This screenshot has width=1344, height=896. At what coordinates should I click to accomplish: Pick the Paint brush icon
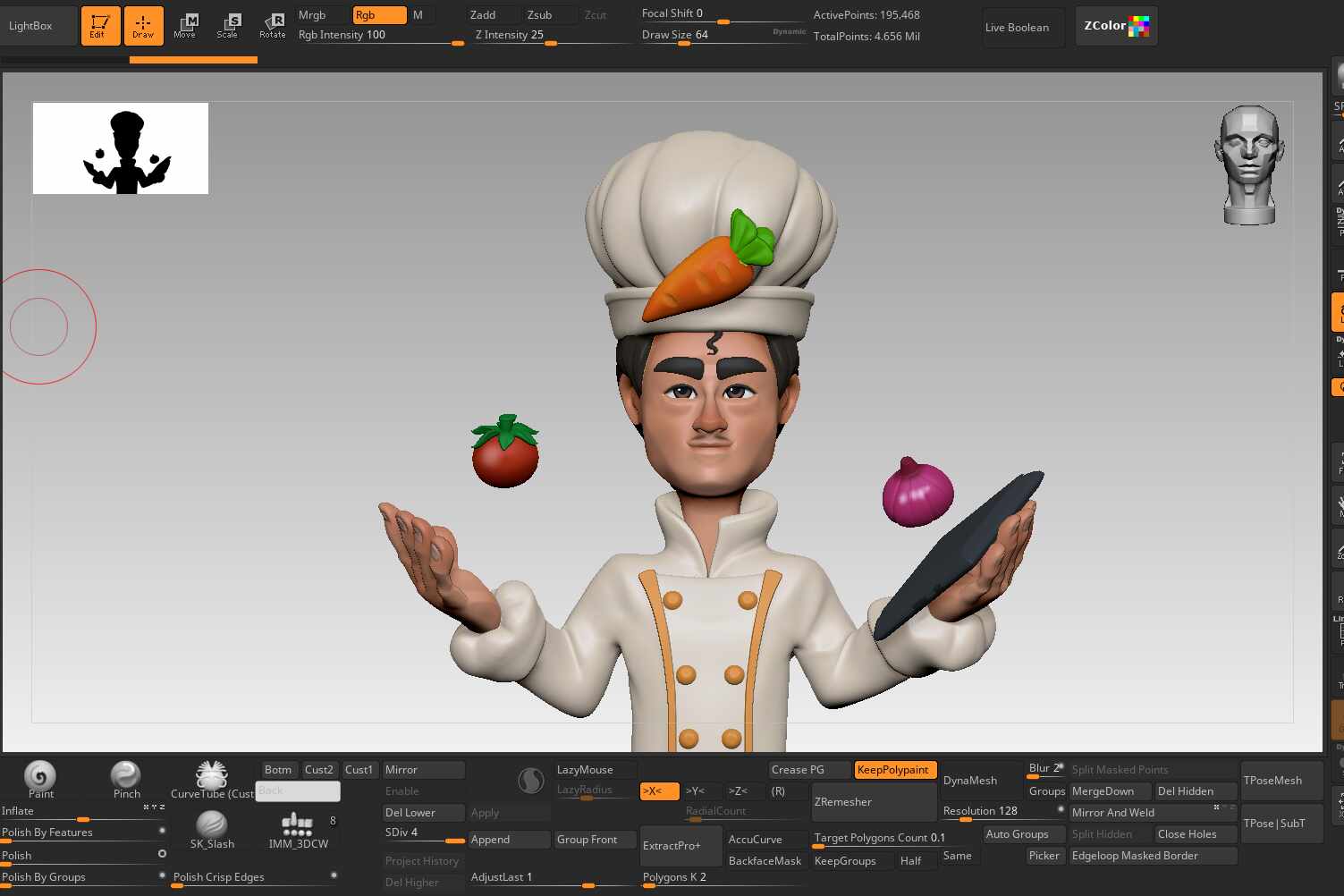[x=40, y=777]
